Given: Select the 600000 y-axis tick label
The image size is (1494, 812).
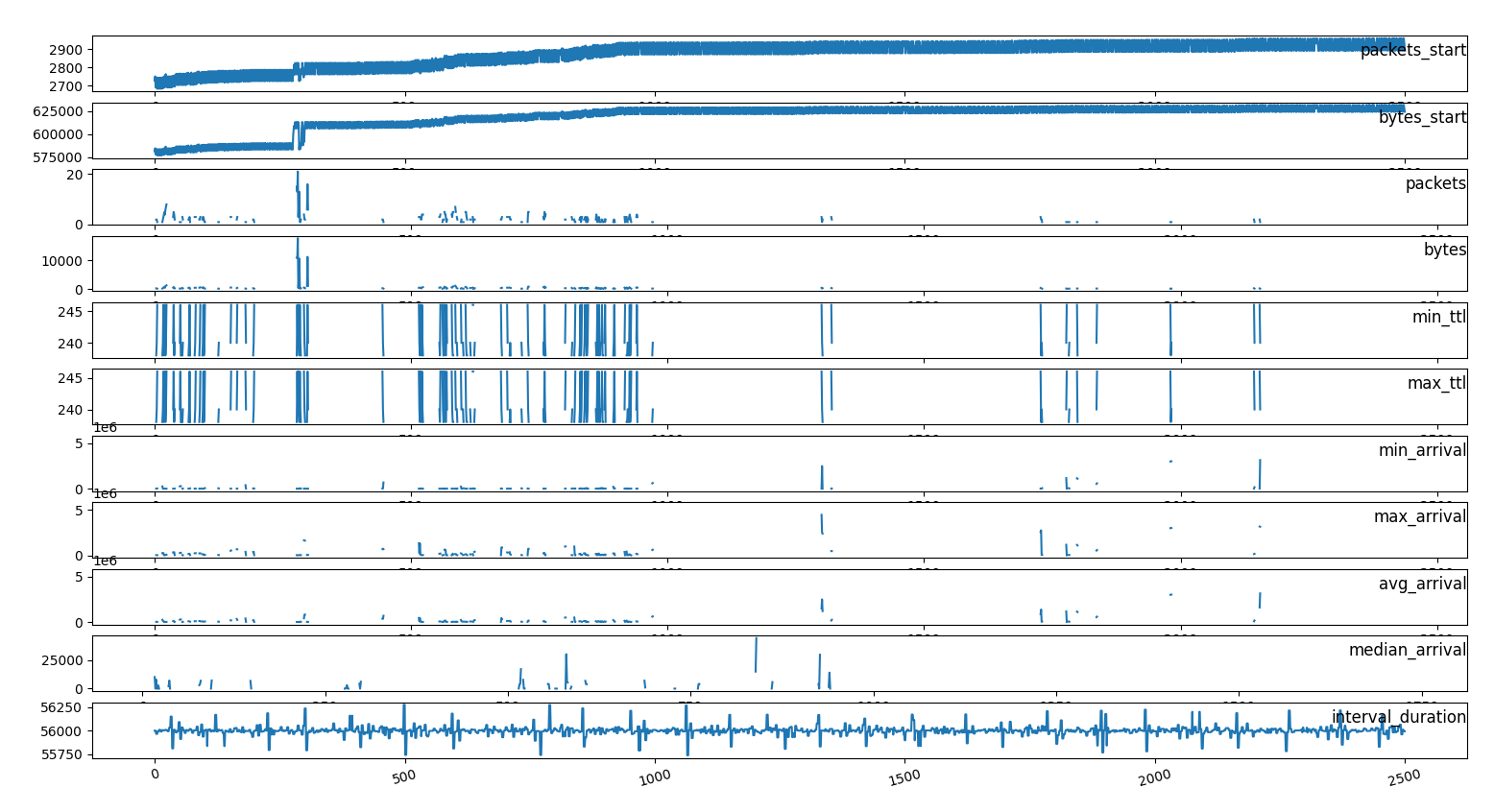Looking at the screenshot, I should [x=60, y=134].
